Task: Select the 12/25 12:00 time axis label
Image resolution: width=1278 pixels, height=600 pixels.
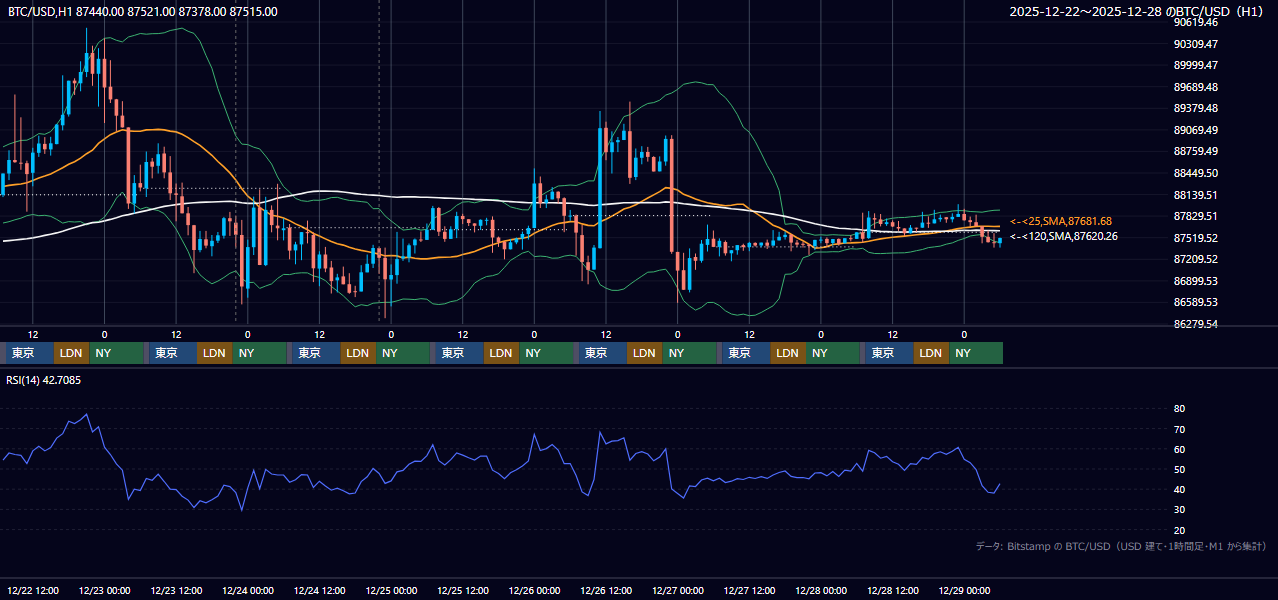Action: click(x=463, y=591)
